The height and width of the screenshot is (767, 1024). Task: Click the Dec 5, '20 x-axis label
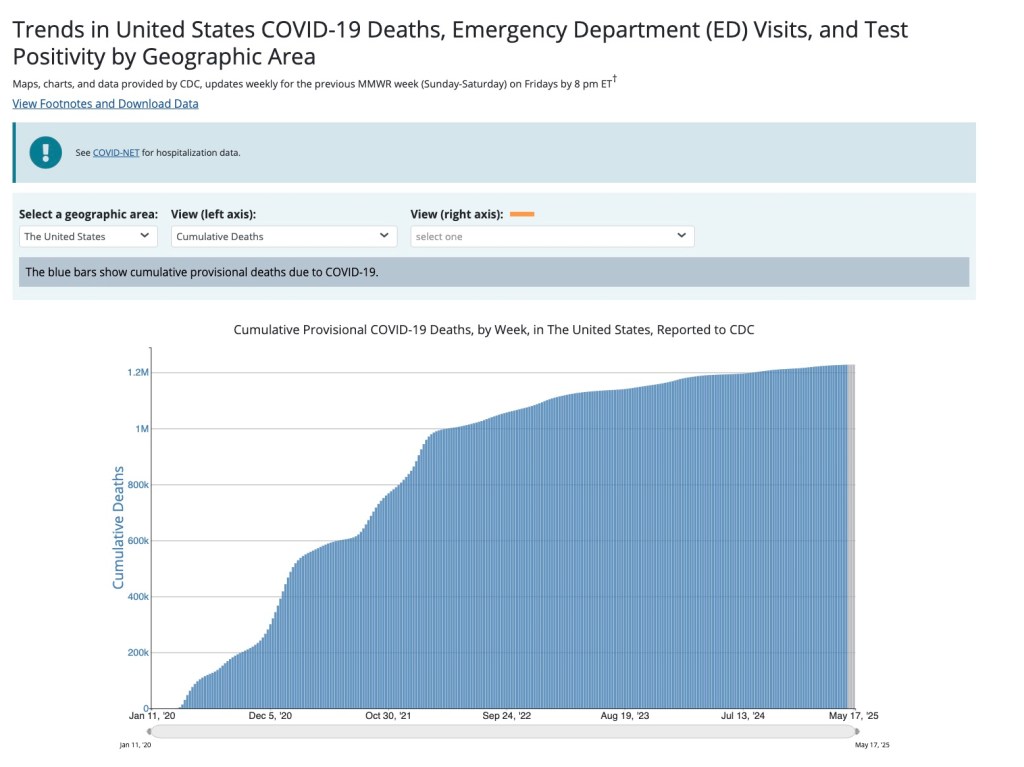tap(269, 716)
